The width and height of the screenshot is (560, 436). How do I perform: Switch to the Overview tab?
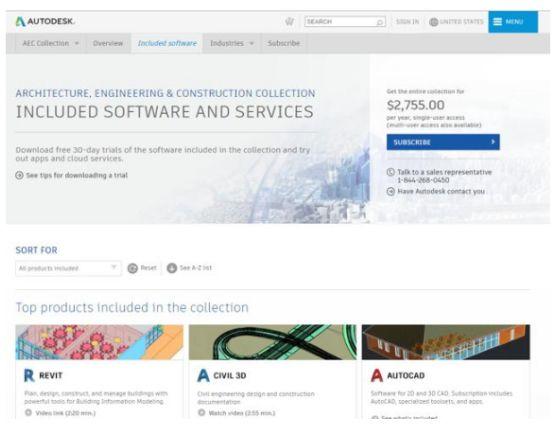coord(108,43)
